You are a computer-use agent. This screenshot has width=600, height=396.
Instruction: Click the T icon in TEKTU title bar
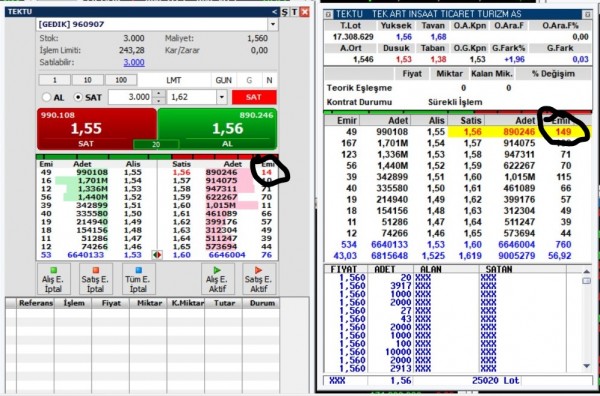click(294, 12)
